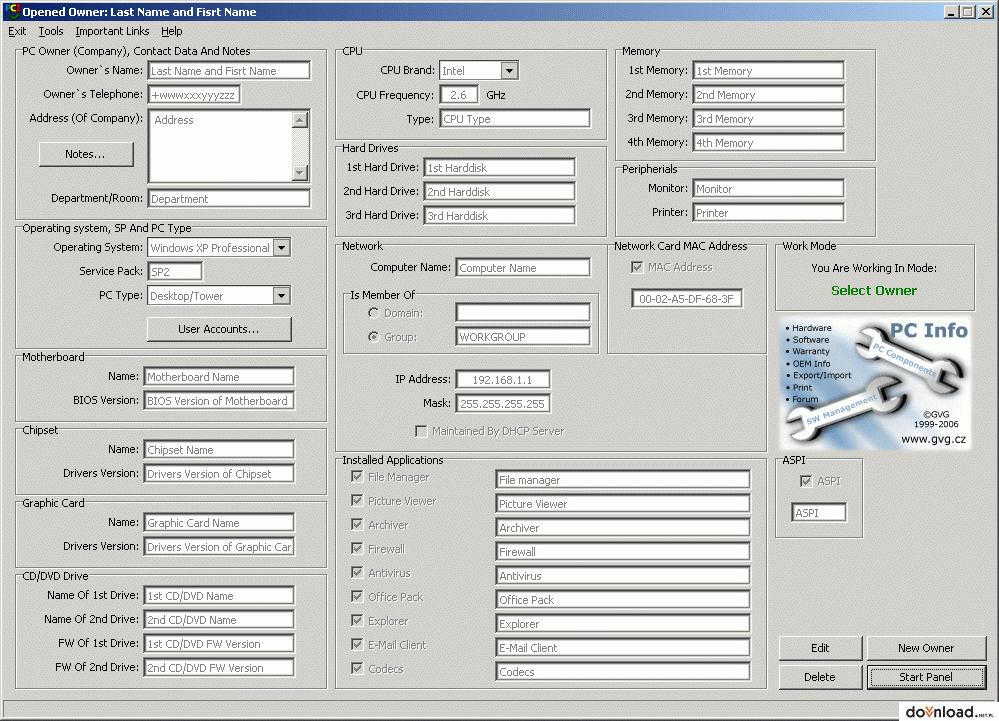Click the 1st Hard Drive field
The width and height of the screenshot is (999, 721).
pyautogui.click(x=500, y=168)
